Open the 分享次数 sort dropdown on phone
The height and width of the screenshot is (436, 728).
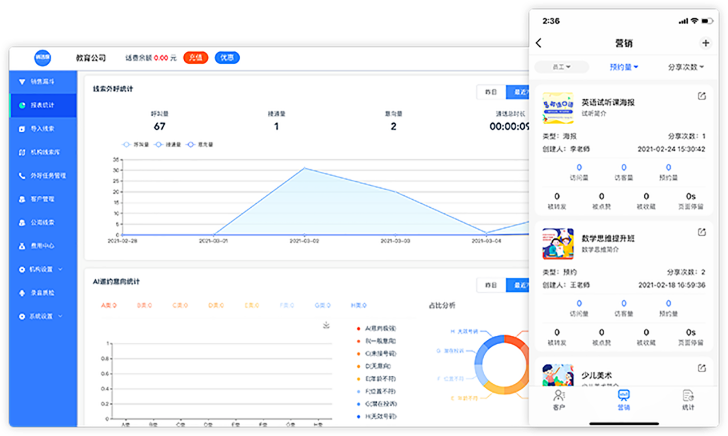686,67
